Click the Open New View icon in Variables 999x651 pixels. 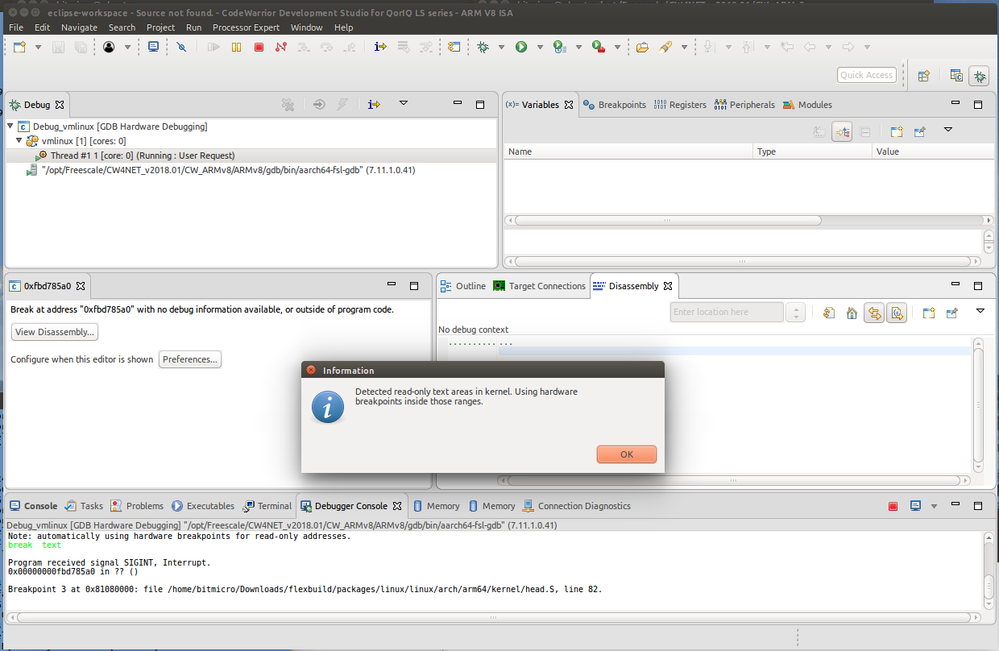click(x=896, y=132)
